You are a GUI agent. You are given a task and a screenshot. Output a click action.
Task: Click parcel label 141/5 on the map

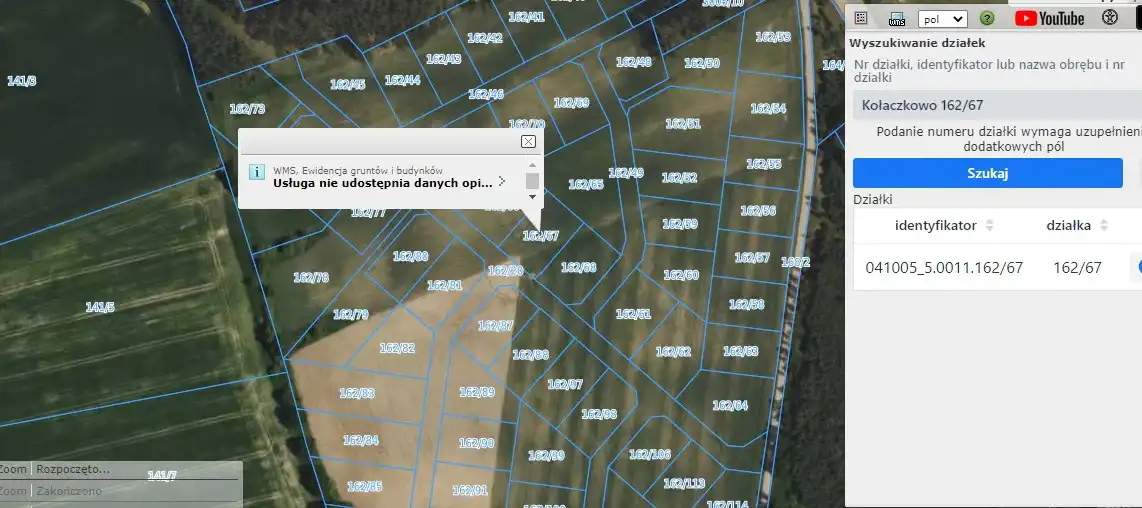pyautogui.click(x=100, y=307)
